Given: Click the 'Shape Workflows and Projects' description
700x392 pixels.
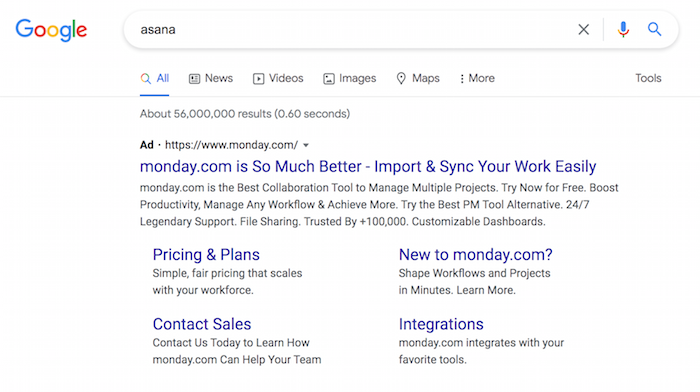Looking at the screenshot, I should [475, 273].
